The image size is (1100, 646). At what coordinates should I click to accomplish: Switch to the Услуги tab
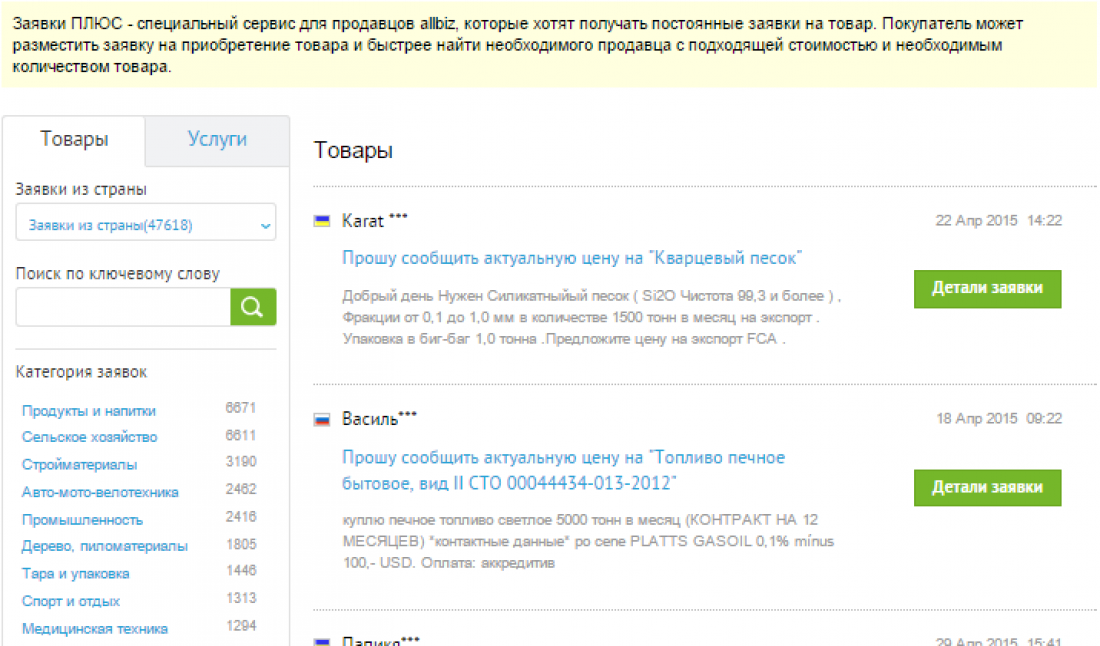point(217,140)
